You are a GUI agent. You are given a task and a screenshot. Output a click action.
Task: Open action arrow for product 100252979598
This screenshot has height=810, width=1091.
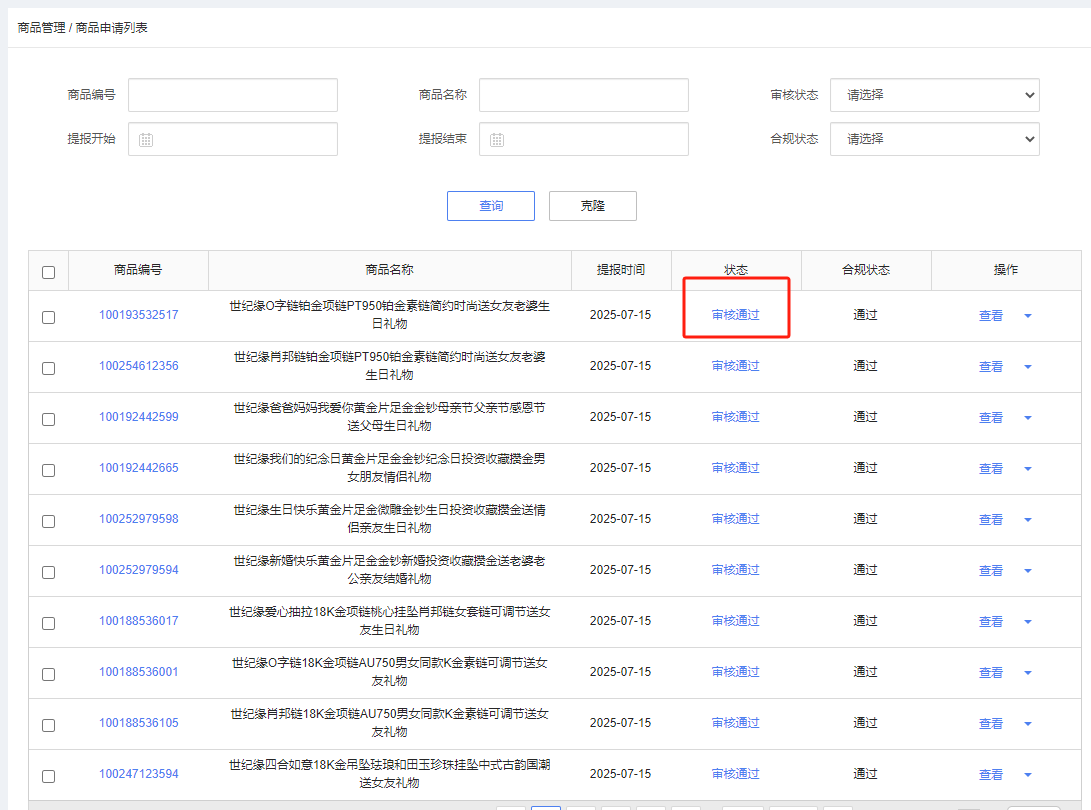point(1027,520)
